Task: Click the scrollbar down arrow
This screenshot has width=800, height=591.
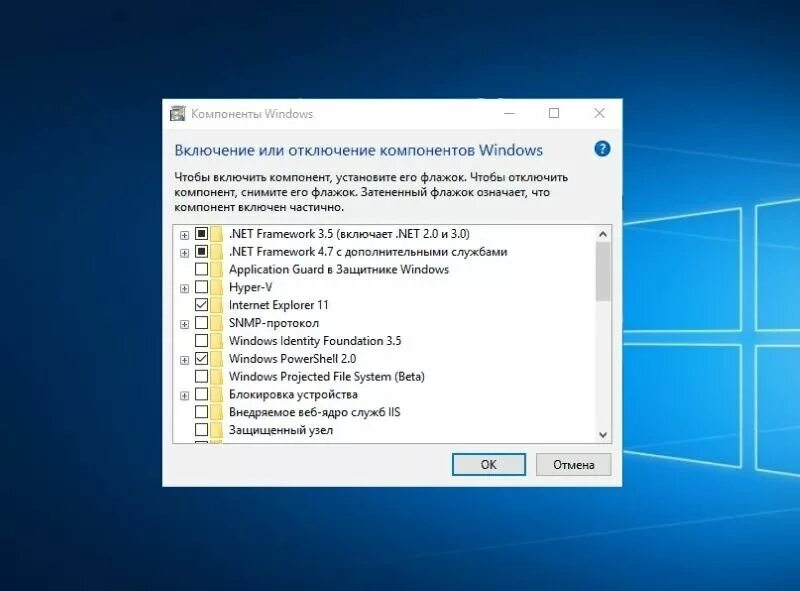Action: pyautogui.click(x=603, y=435)
